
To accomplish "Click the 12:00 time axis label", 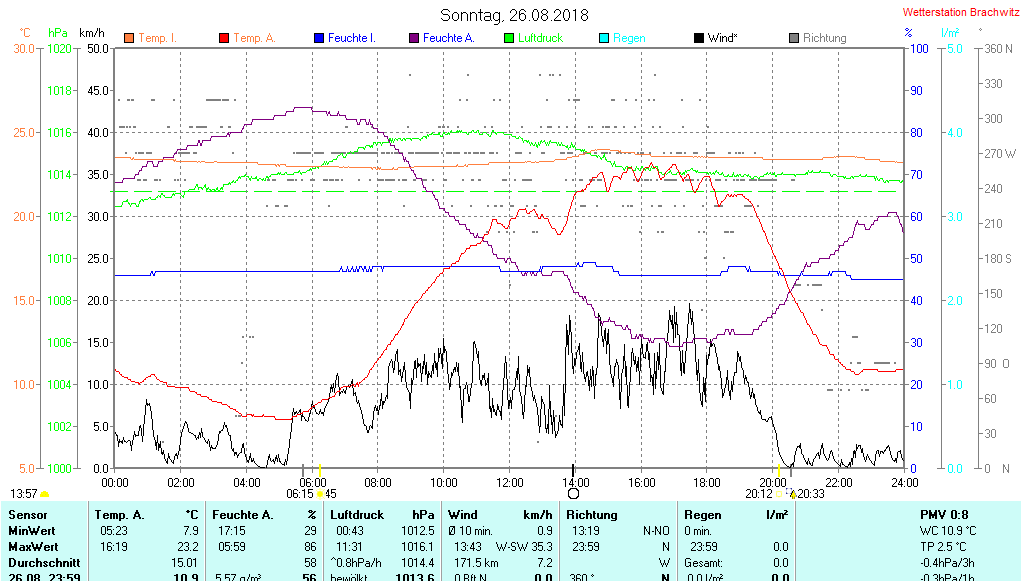I will (509, 481).
